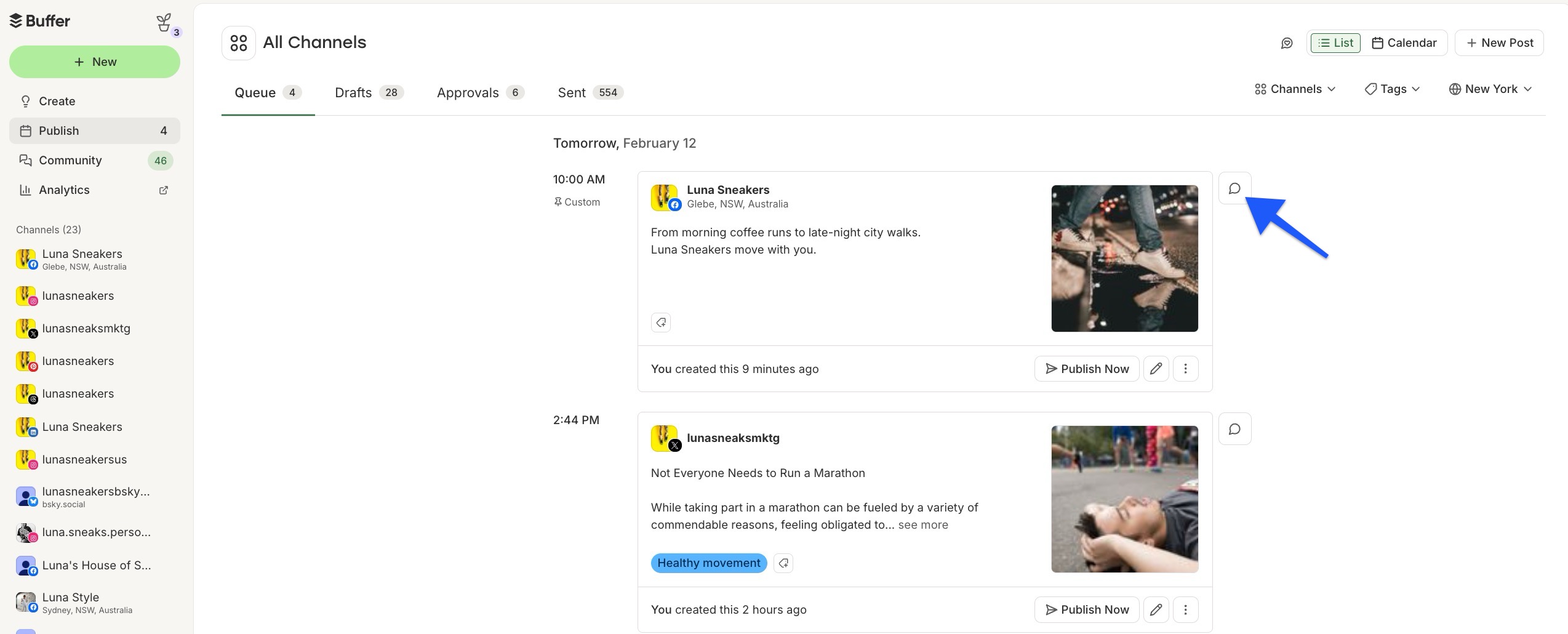This screenshot has width=1568, height=634.
Task: Open the marathon runner photo thumbnail
Action: (x=1124, y=499)
